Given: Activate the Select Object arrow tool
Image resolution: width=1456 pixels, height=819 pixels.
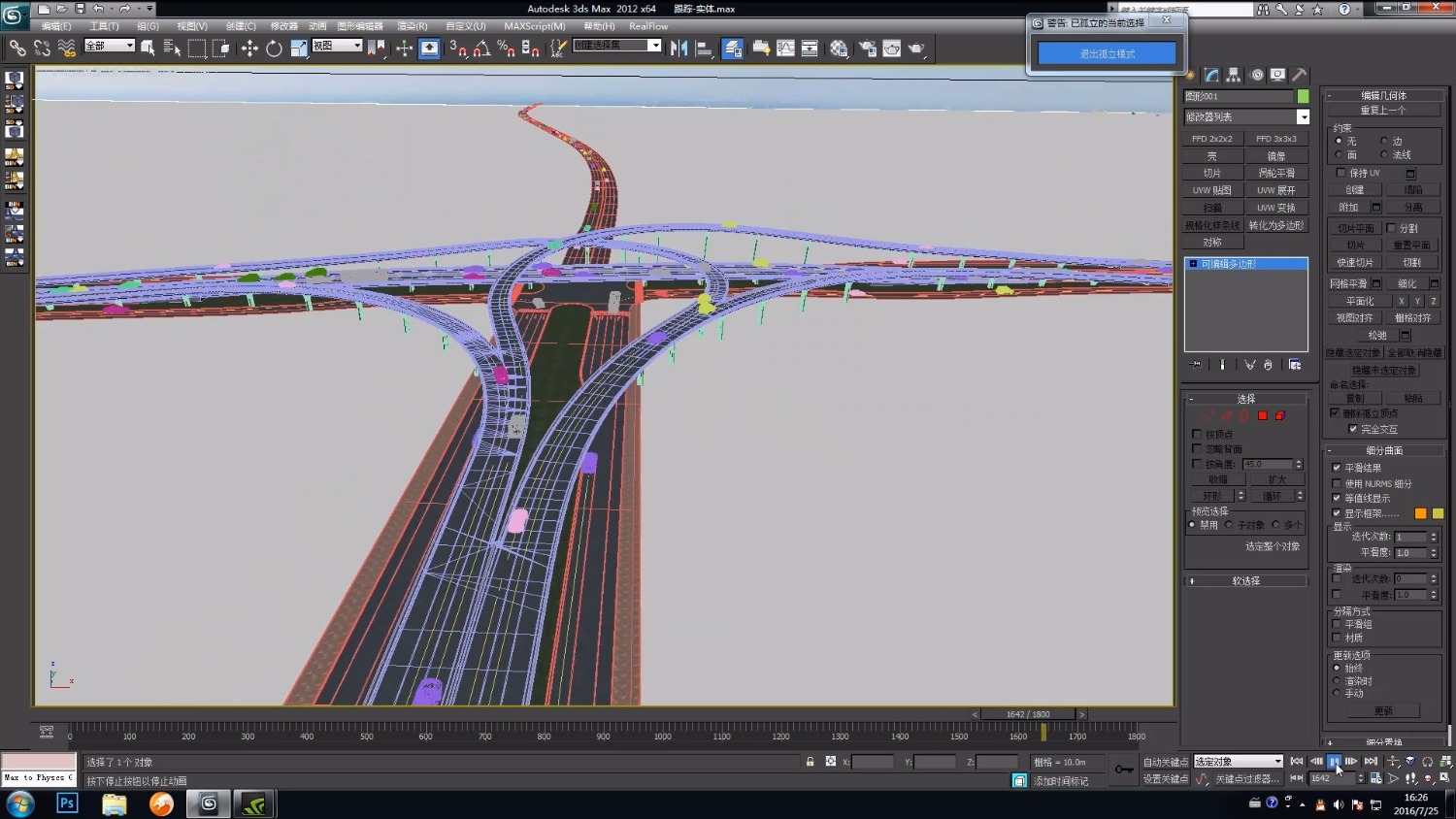Looking at the screenshot, I should pos(148,48).
